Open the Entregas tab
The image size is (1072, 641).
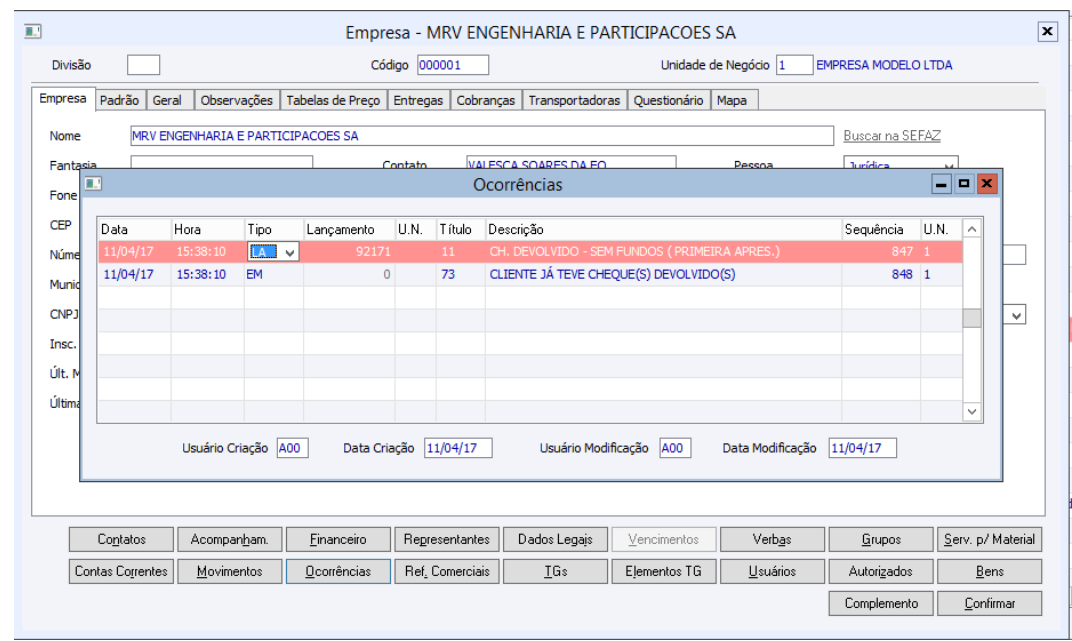(x=418, y=100)
